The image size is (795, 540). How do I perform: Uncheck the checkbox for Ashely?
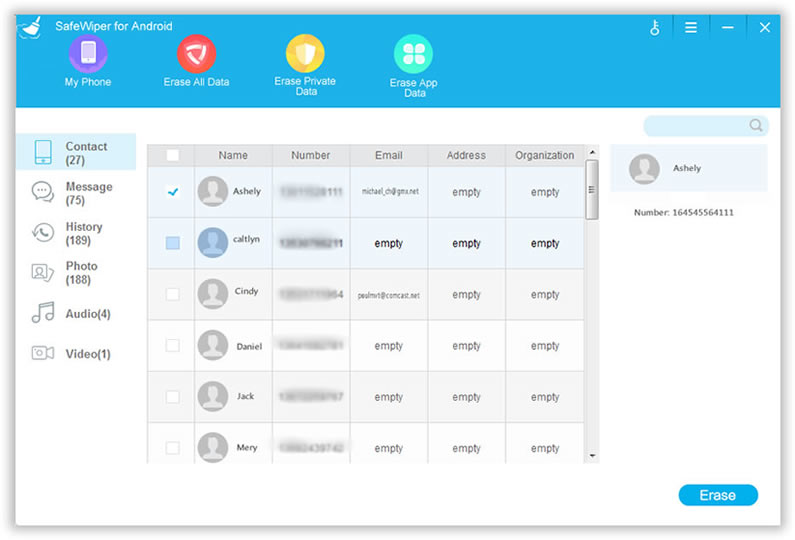[x=172, y=192]
